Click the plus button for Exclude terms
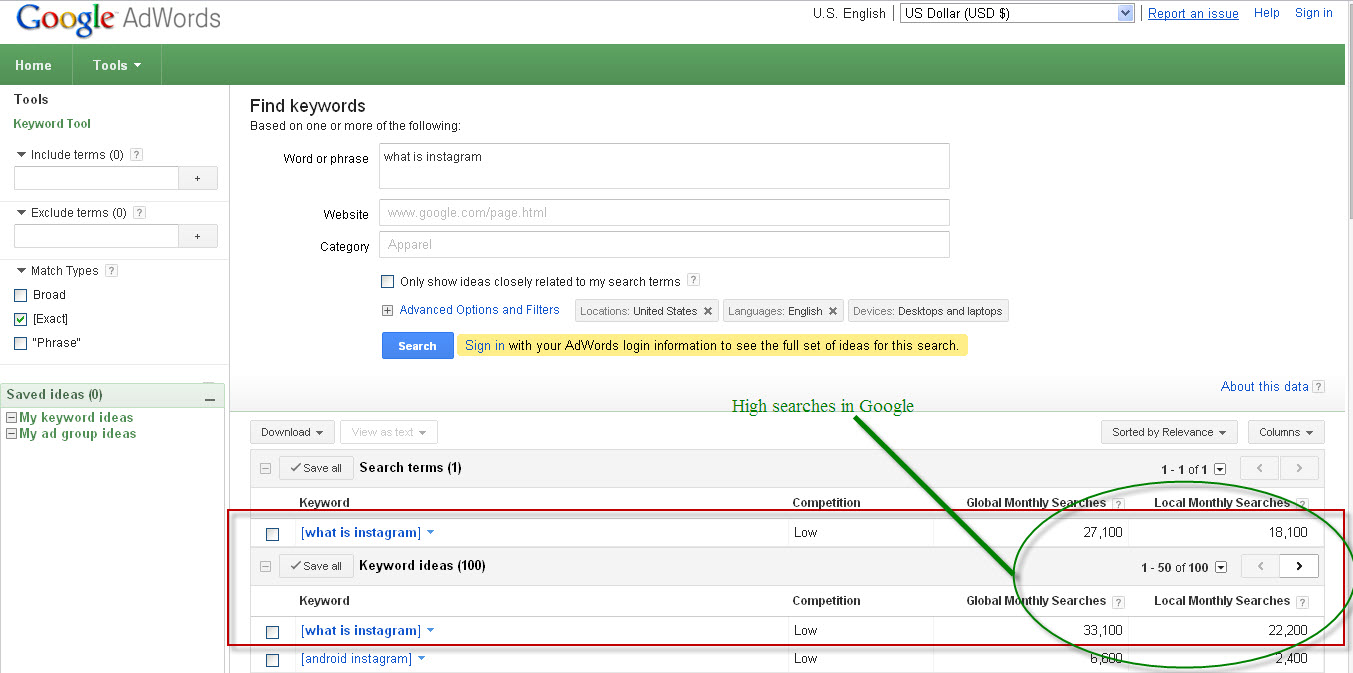This screenshot has width=1353, height=673. click(197, 236)
